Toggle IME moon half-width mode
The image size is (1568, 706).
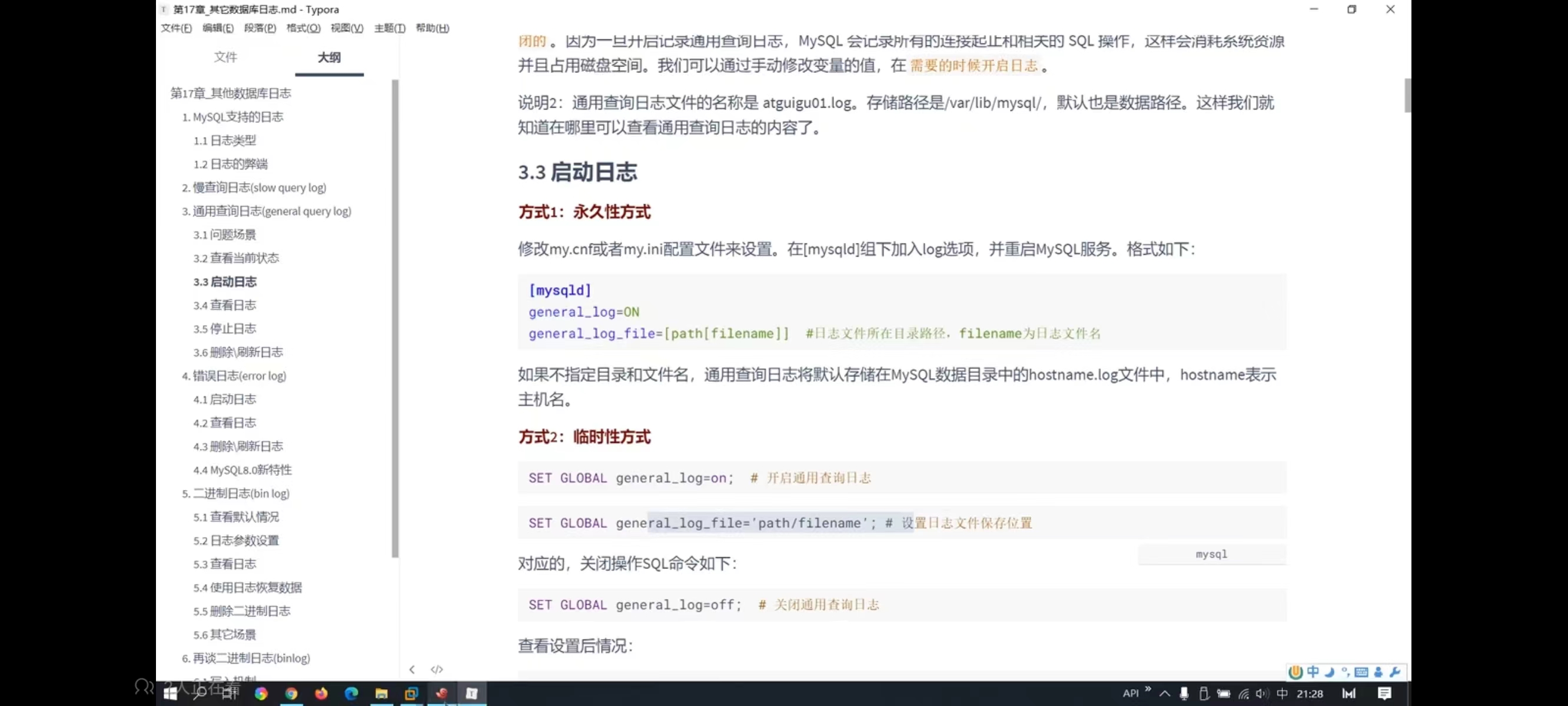click(x=1330, y=672)
